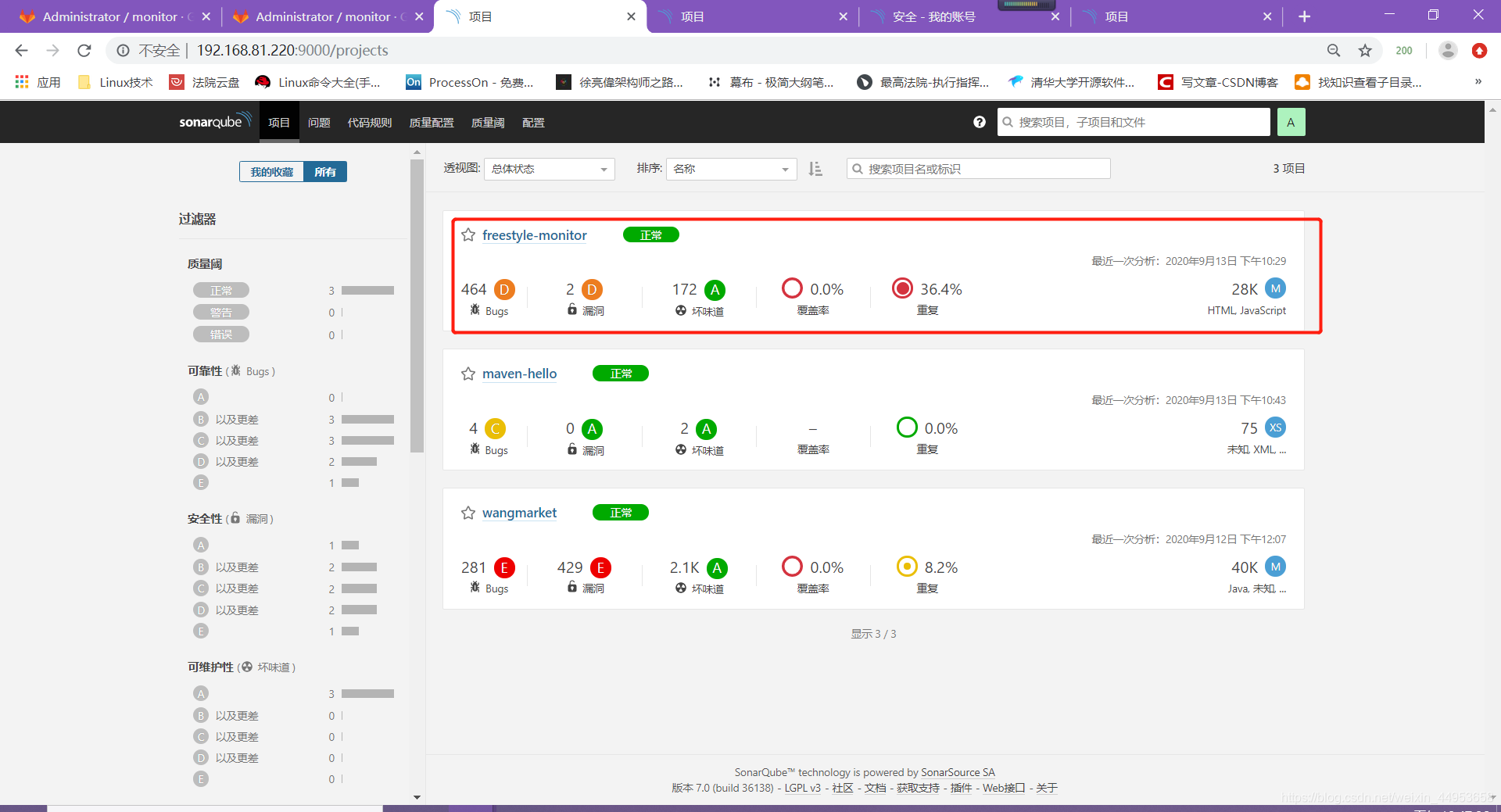The image size is (1501, 812).
Task: Open Apps bookmark grid icon
Action: pos(22,82)
